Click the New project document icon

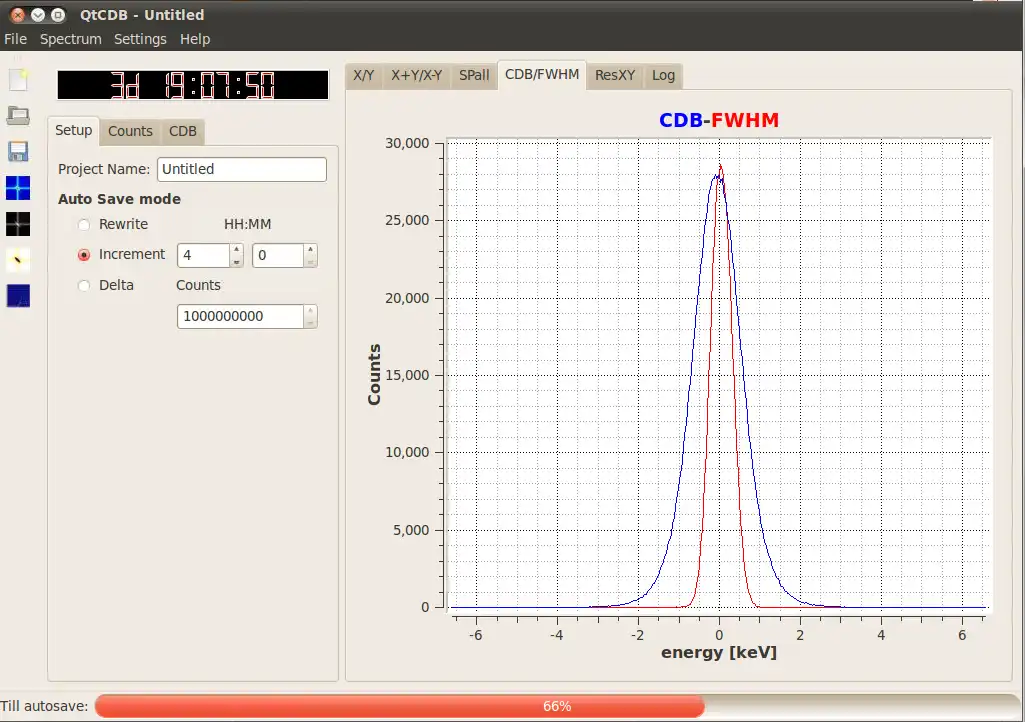coord(18,80)
